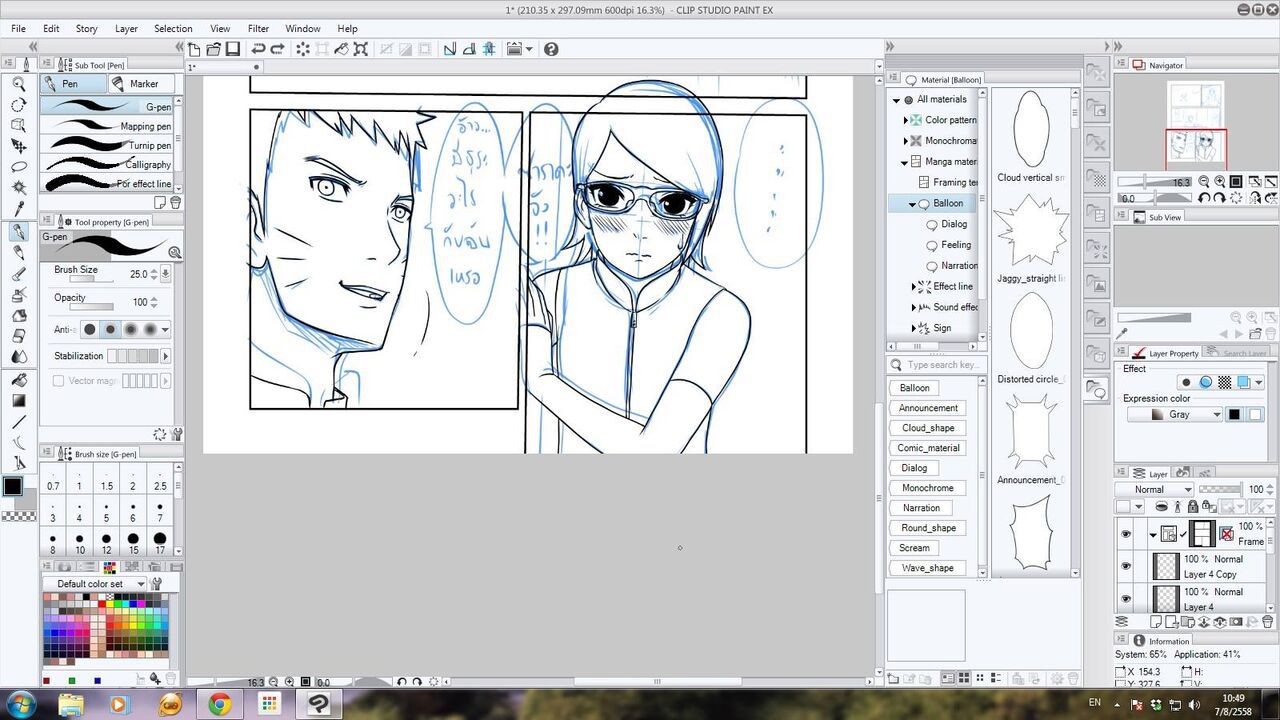The height and width of the screenshot is (720, 1280).
Task: Hide the Layer 4 layer
Action: [x=1126, y=599]
